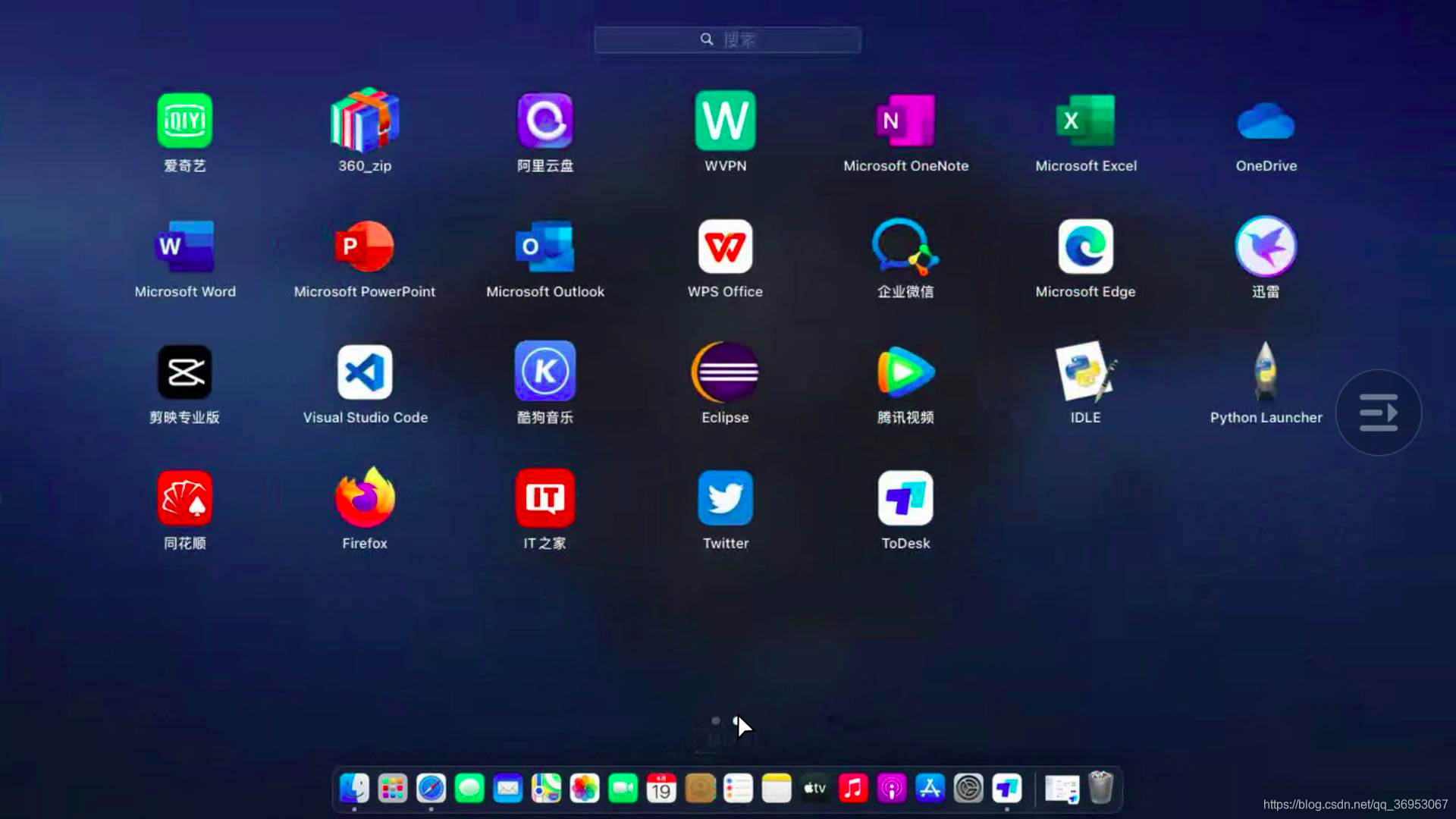Screen dimensions: 1456x819
Task: Open Visual Studio Code
Action: (365, 372)
